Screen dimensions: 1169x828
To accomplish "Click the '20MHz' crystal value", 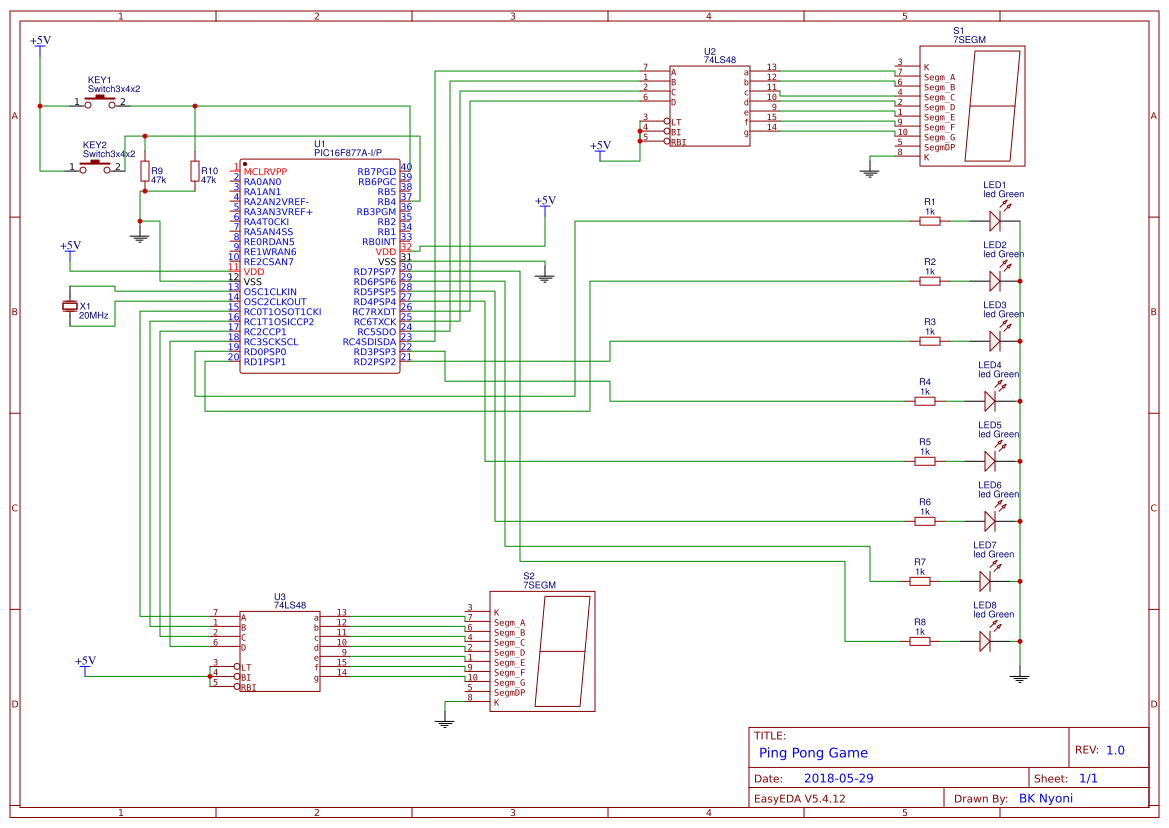I will coord(94,315).
